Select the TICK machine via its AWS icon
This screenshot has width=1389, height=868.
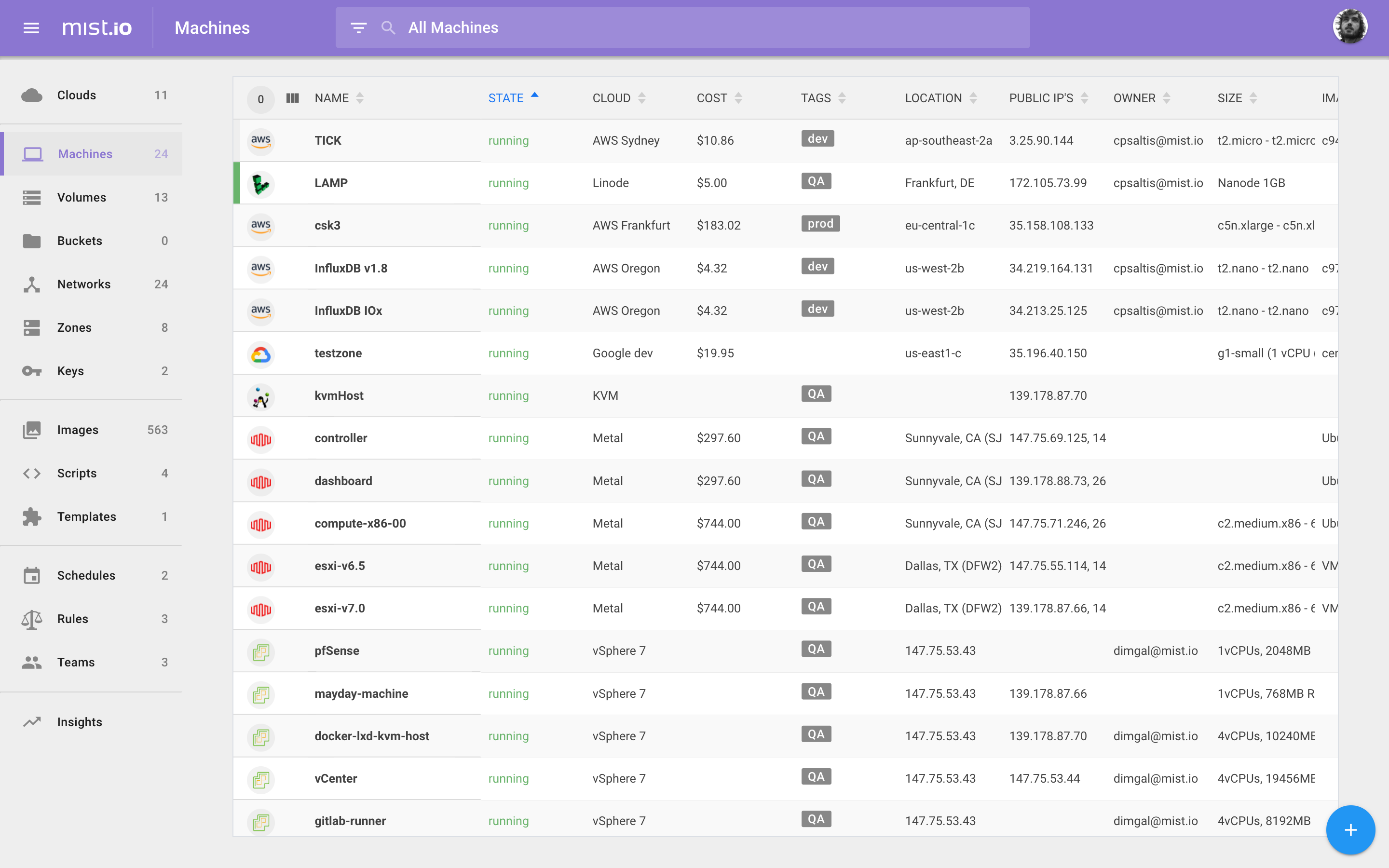[260, 141]
